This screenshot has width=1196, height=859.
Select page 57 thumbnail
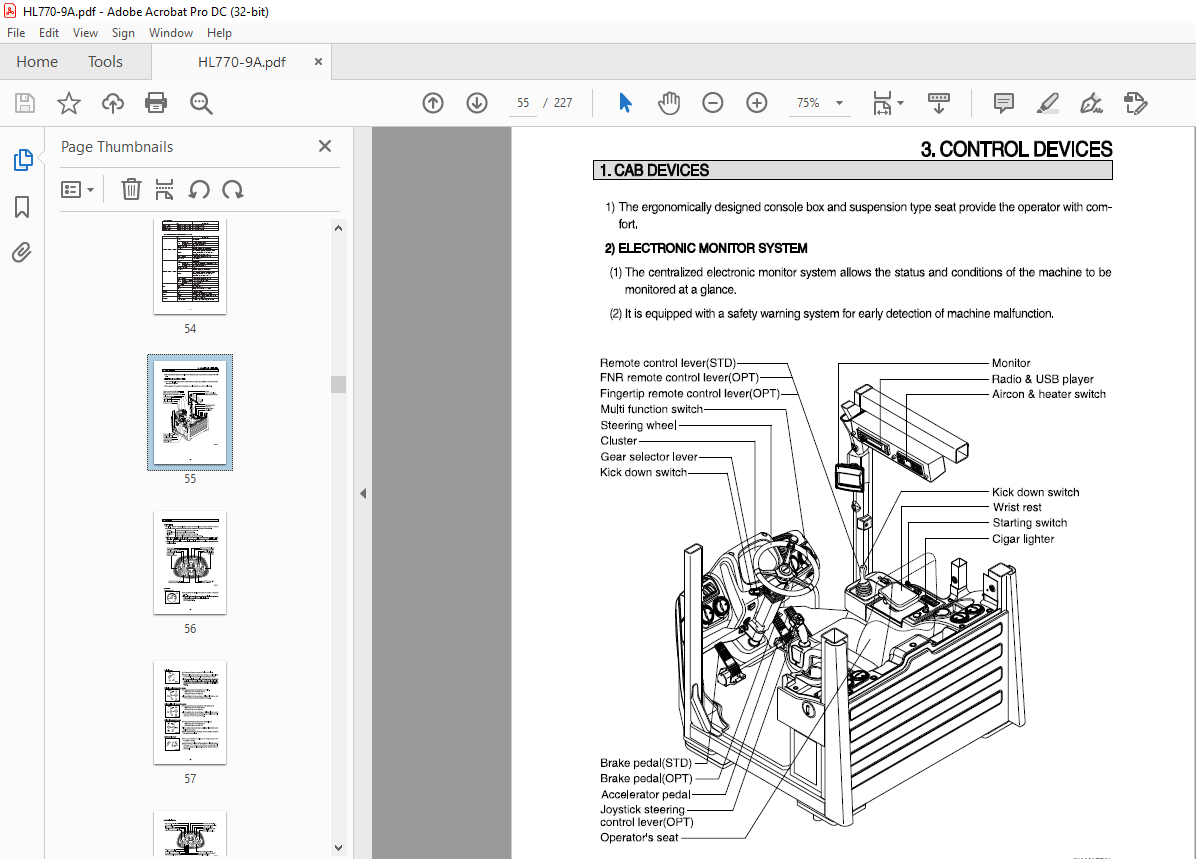tap(190, 713)
